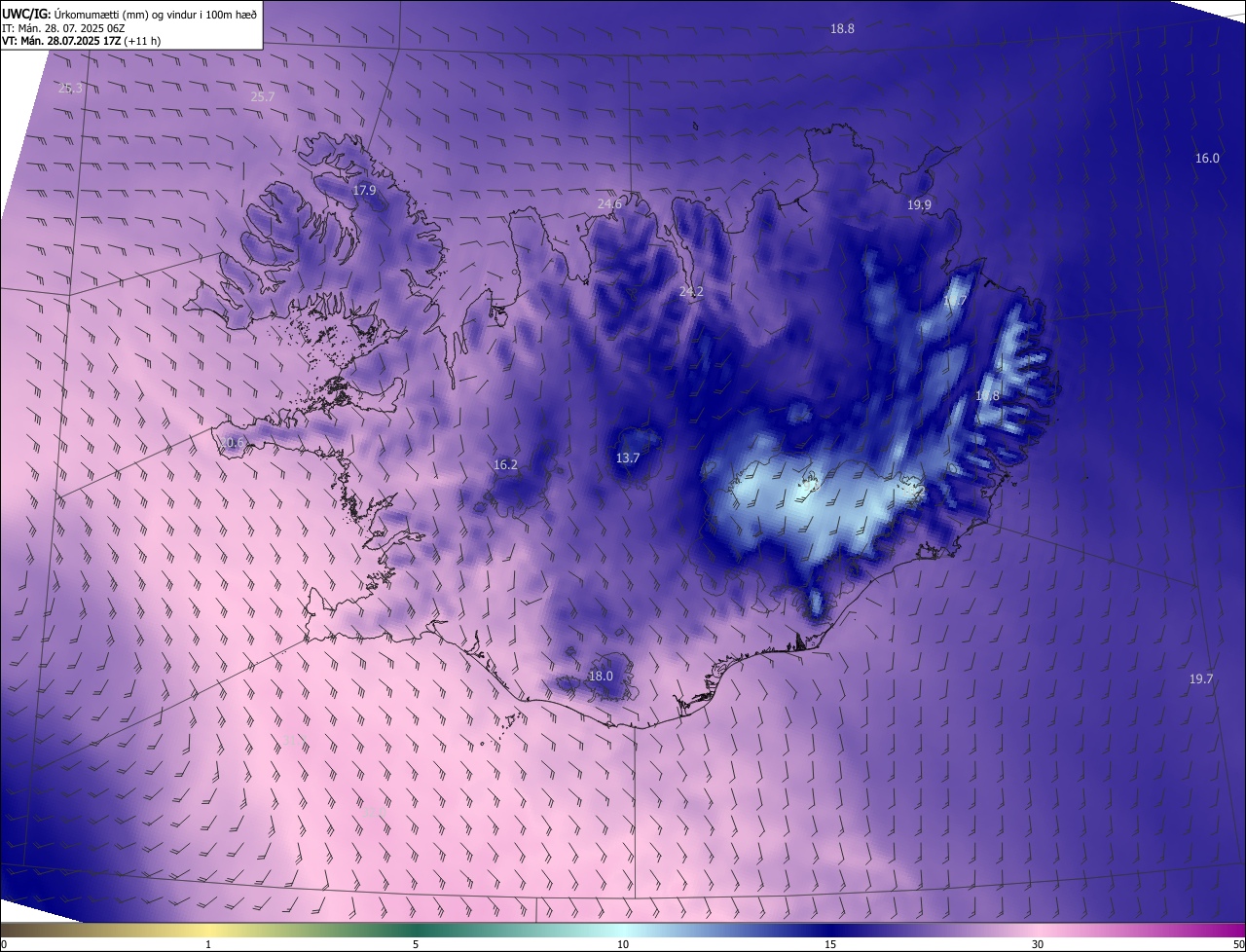Click legend tick label 10

(x=623, y=944)
